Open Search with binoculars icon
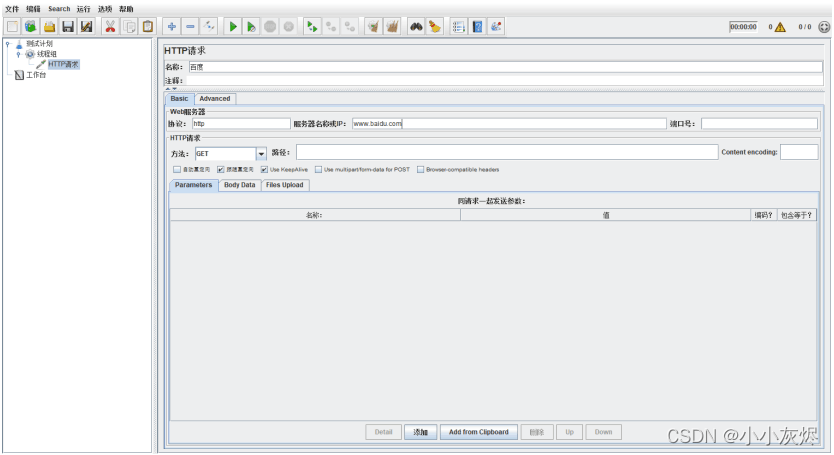Screen dimensions: 834x455 416,26
